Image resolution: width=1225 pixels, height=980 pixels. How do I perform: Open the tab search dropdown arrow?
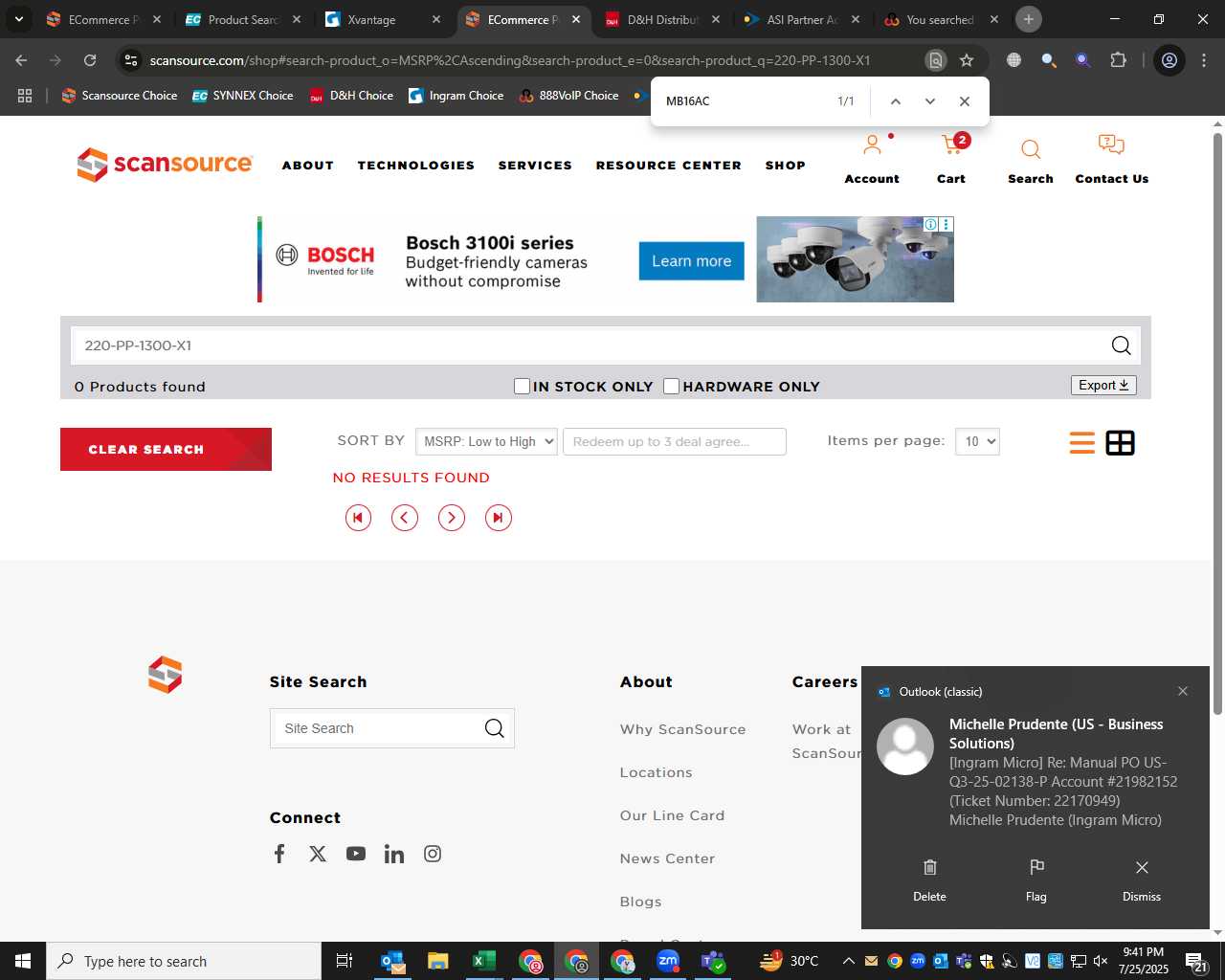click(18, 19)
